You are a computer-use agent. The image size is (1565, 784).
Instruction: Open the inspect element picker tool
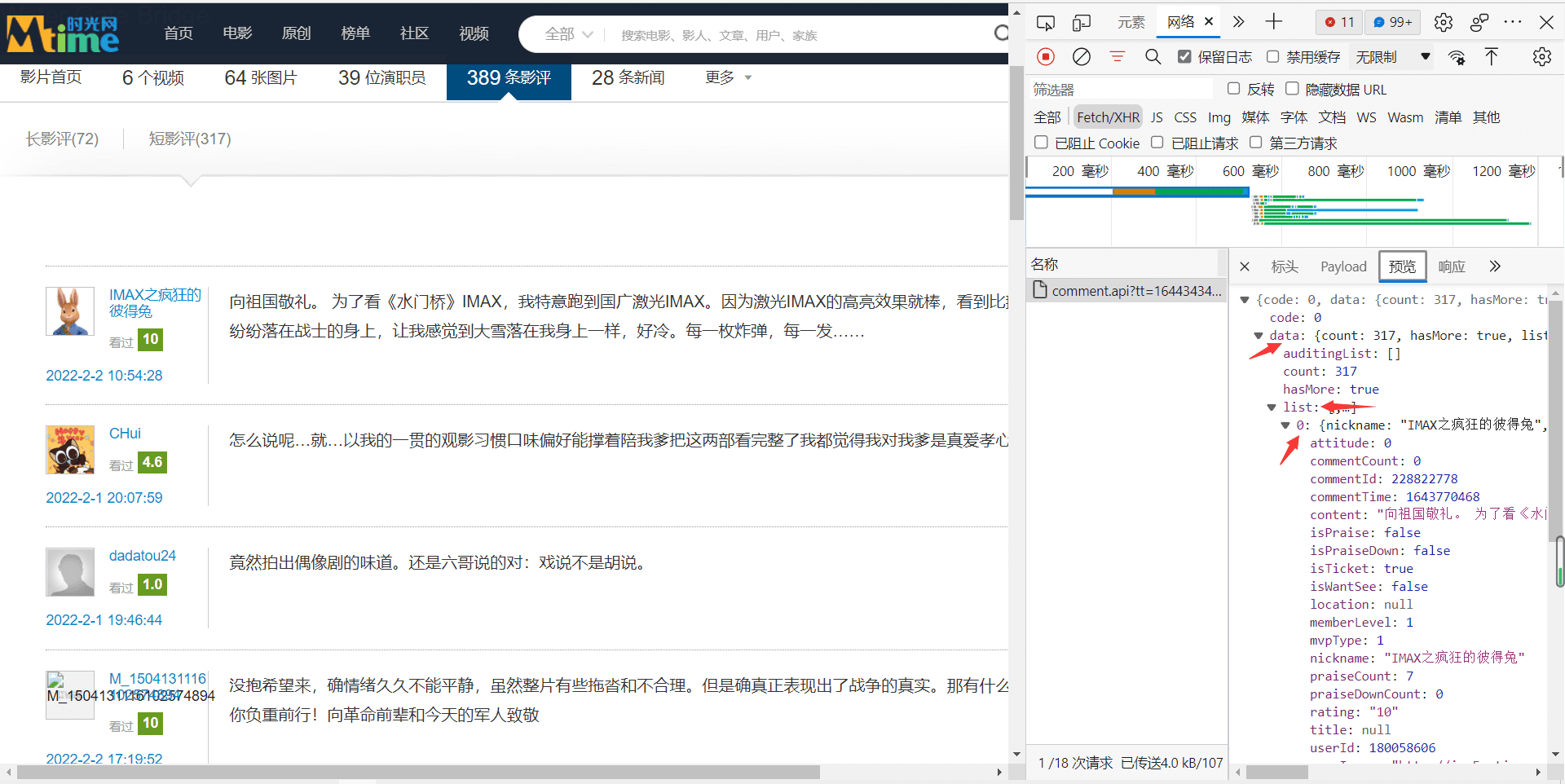pos(1045,22)
